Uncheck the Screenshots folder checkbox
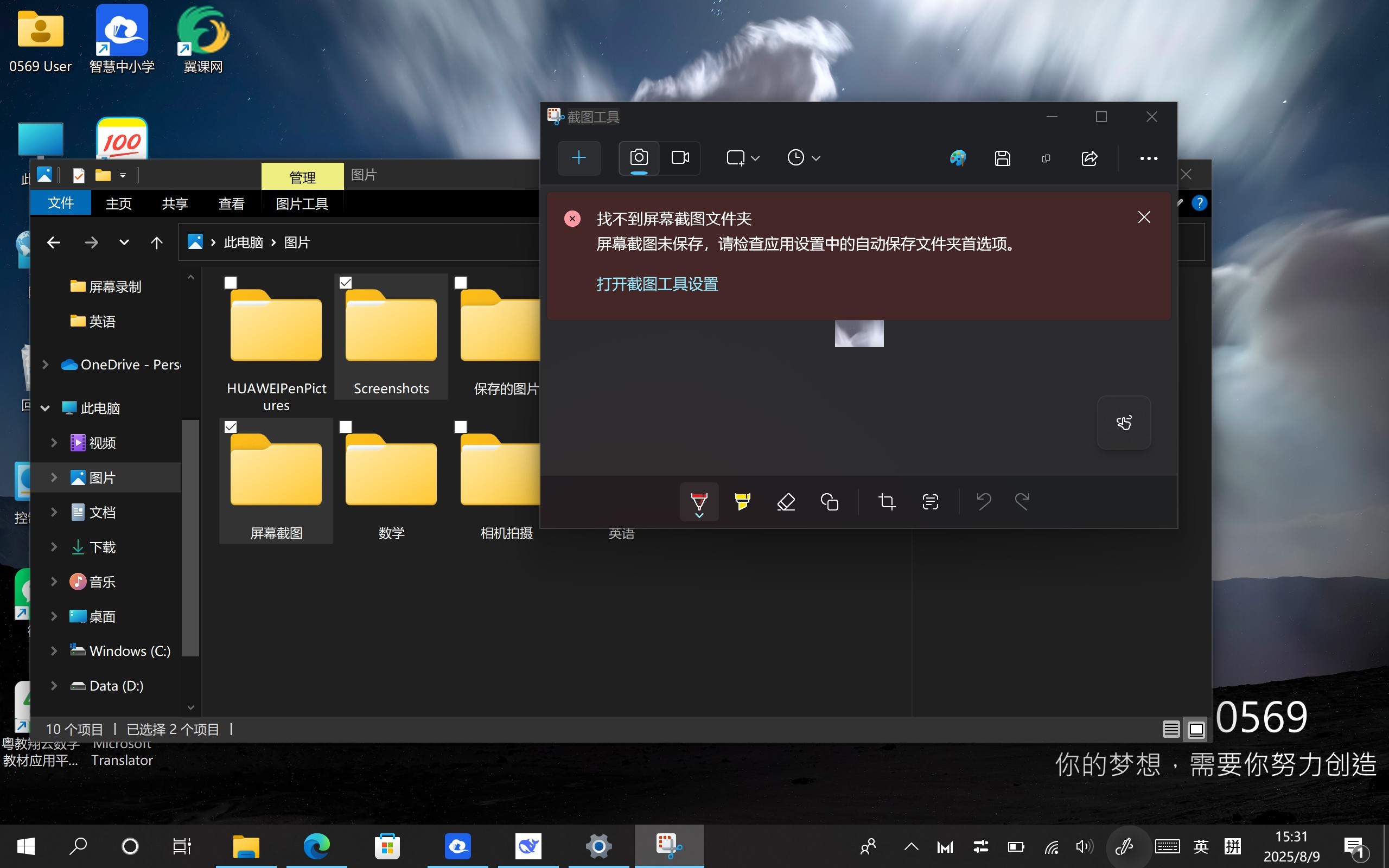This screenshot has width=1389, height=868. pos(346,282)
